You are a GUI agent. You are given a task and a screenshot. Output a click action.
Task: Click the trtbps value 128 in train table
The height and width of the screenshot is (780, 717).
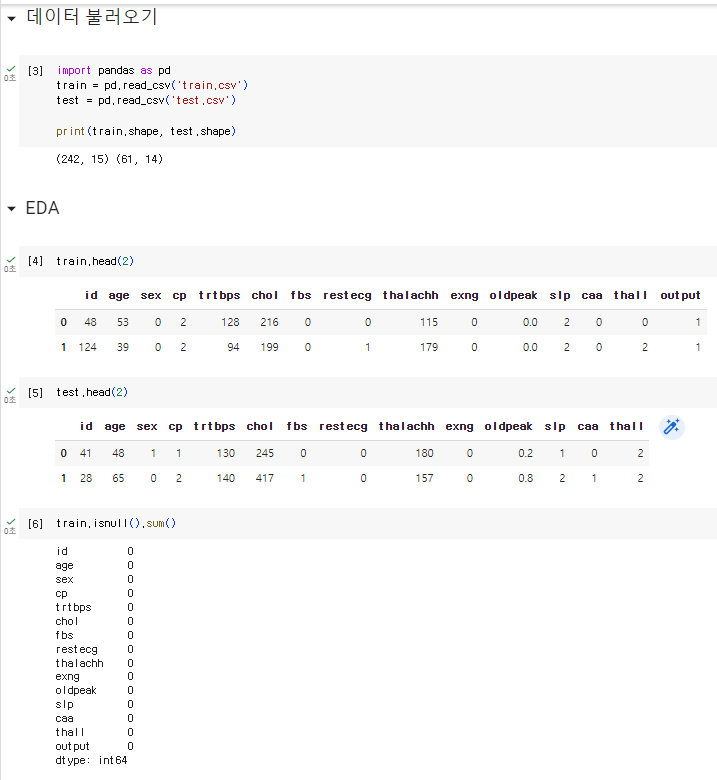point(230,322)
